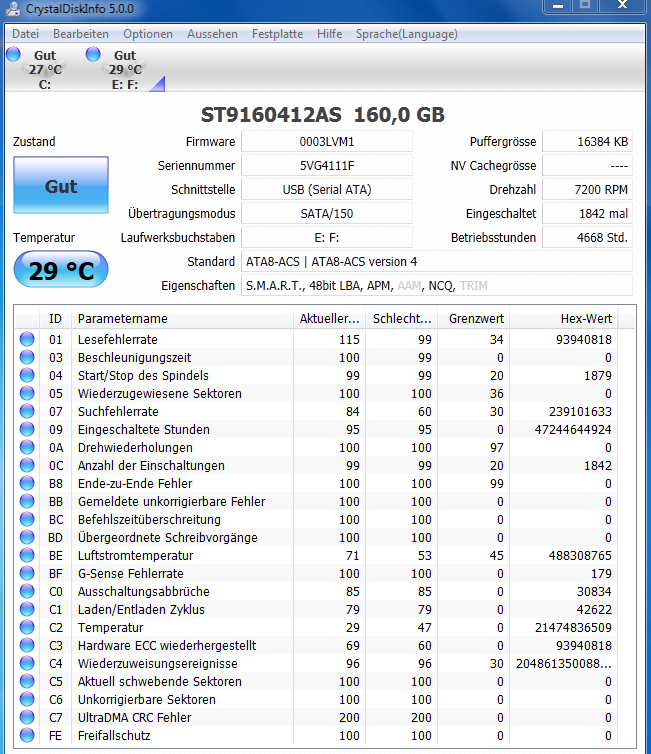Click the status orb for Start/Stop des Spindels
This screenshot has height=754, width=651.
click(27, 375)
